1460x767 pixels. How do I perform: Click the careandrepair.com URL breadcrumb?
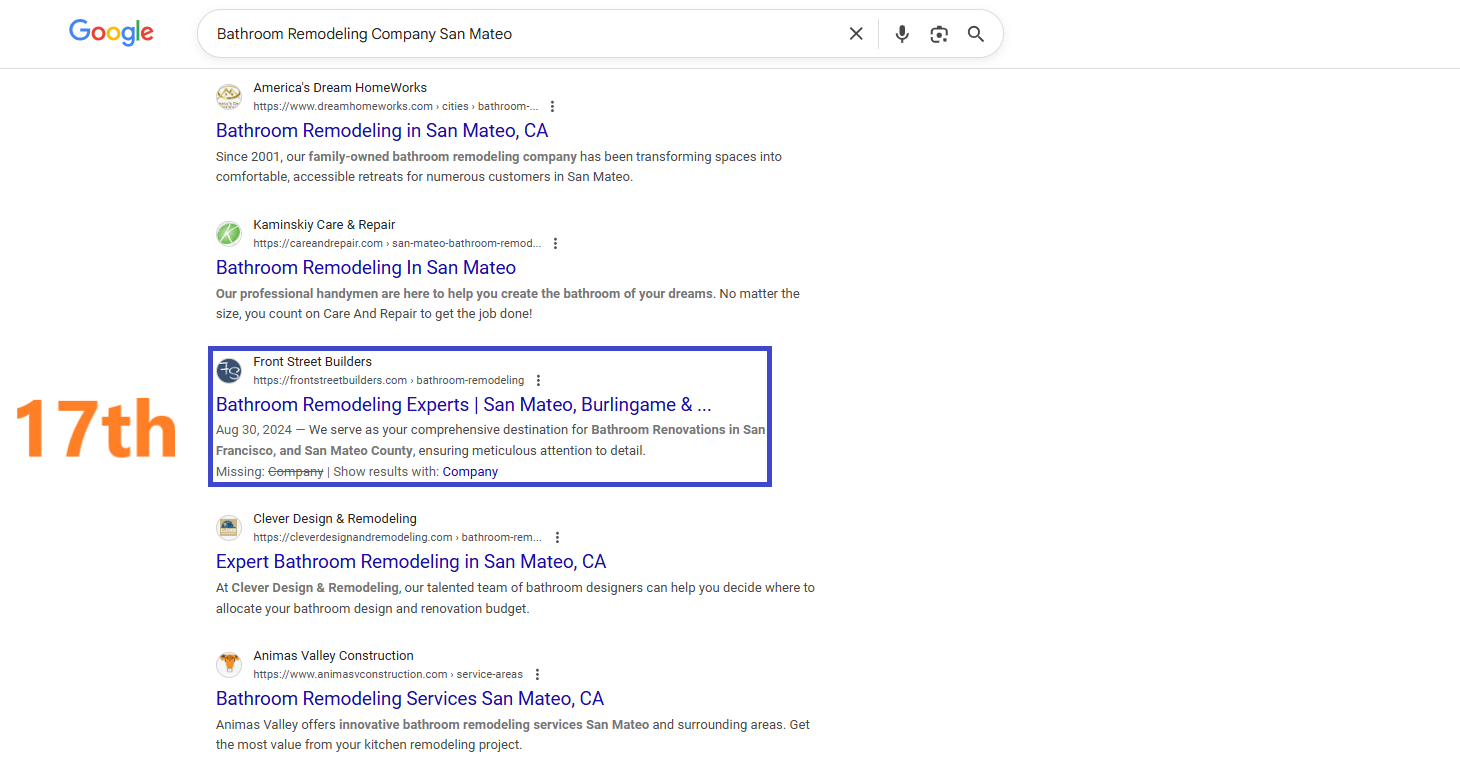[397, 243]
